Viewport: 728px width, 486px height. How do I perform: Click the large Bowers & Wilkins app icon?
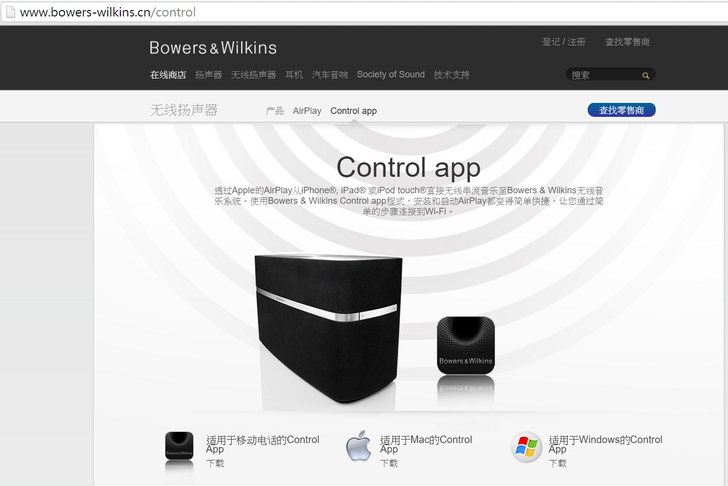point(466,345)
